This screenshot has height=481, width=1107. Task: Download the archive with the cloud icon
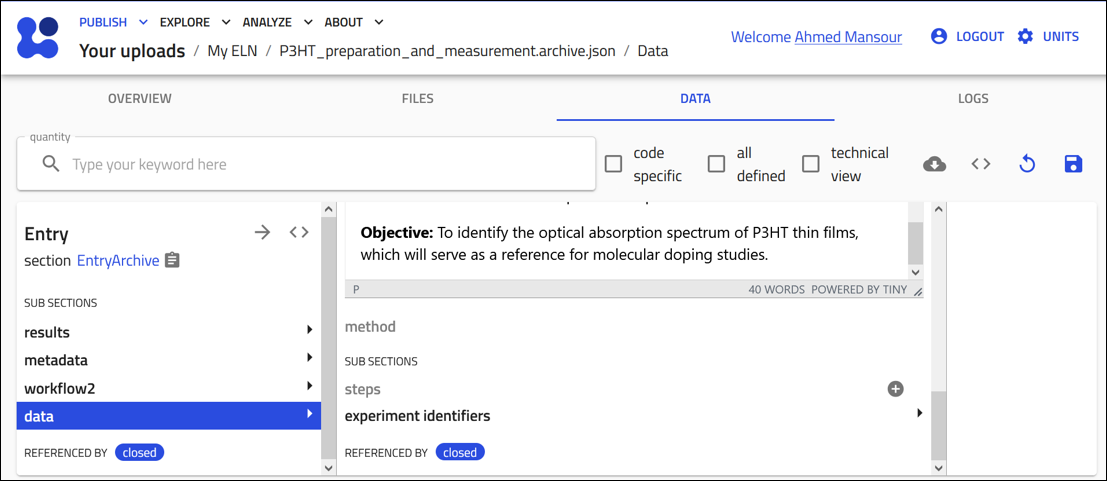click(934, 164)
